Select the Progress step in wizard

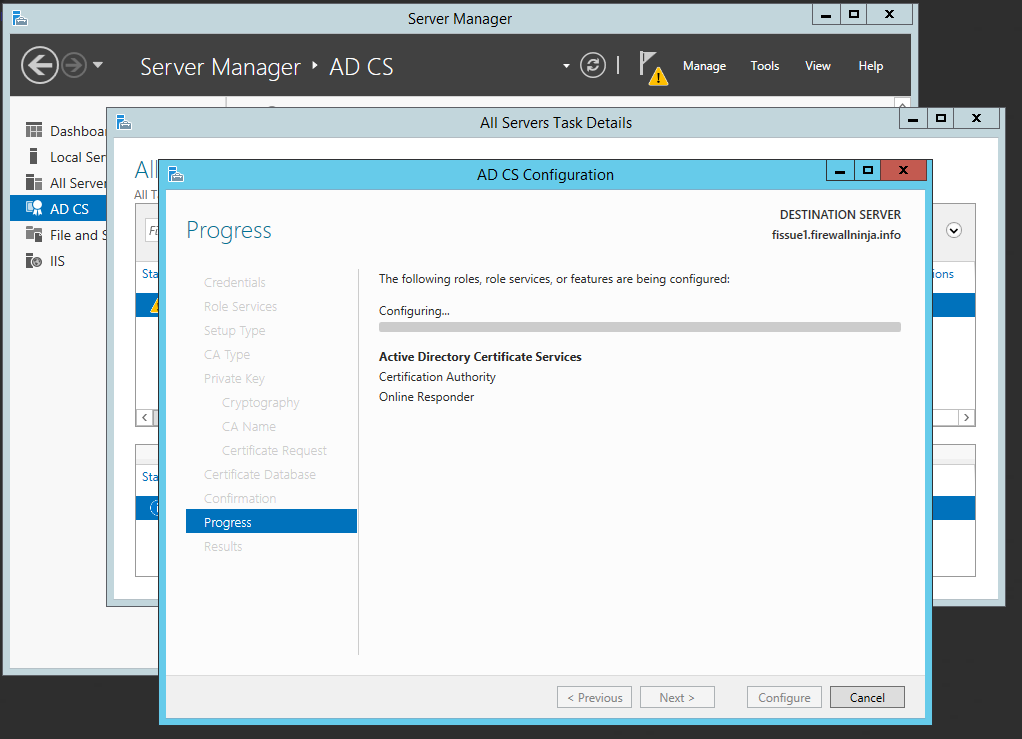click(271, 522)
